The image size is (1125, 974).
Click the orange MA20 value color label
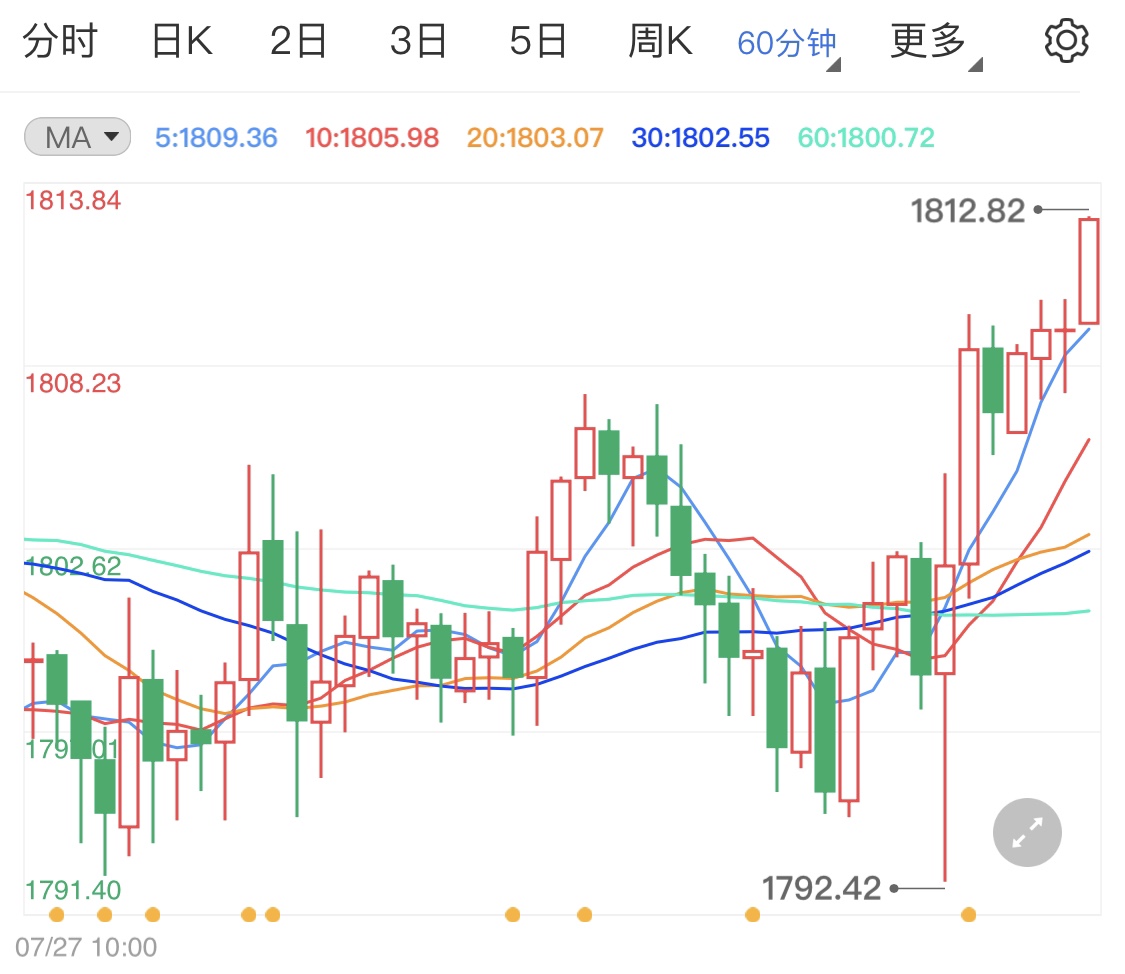pyautogui.click(x=535, y=138)
